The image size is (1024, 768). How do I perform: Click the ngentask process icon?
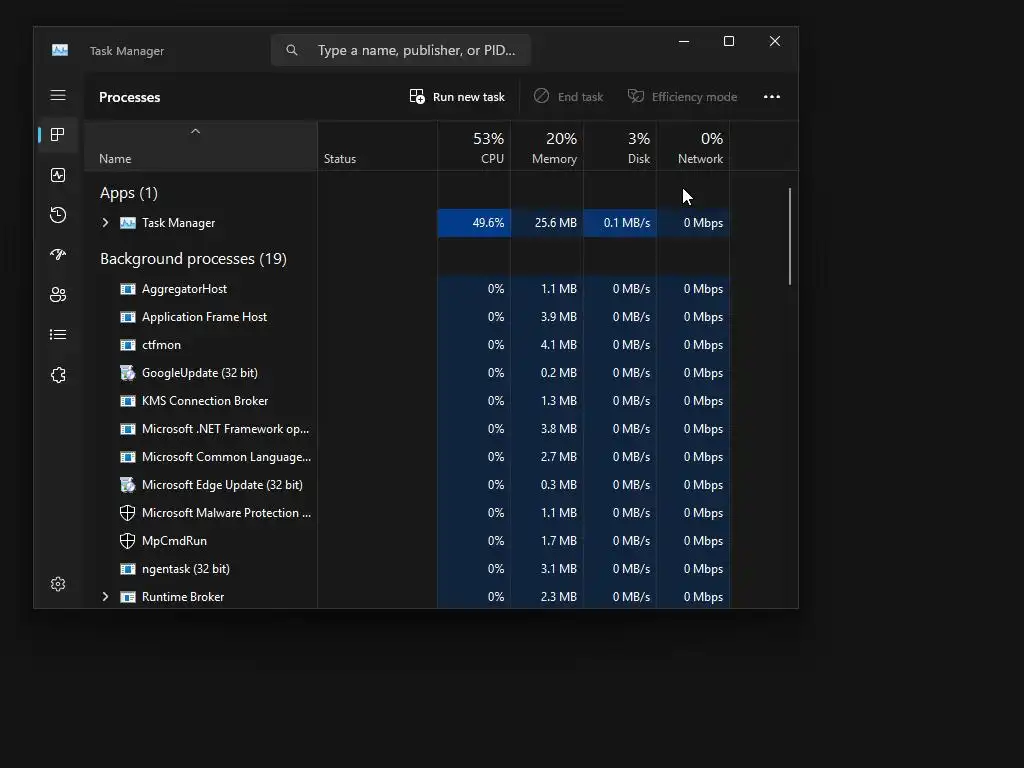click(128, 569)
